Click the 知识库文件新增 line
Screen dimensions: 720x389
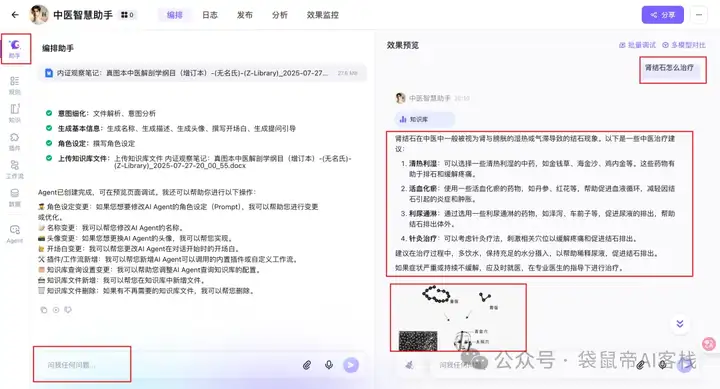pyautogui.click(x=122, y=280)
